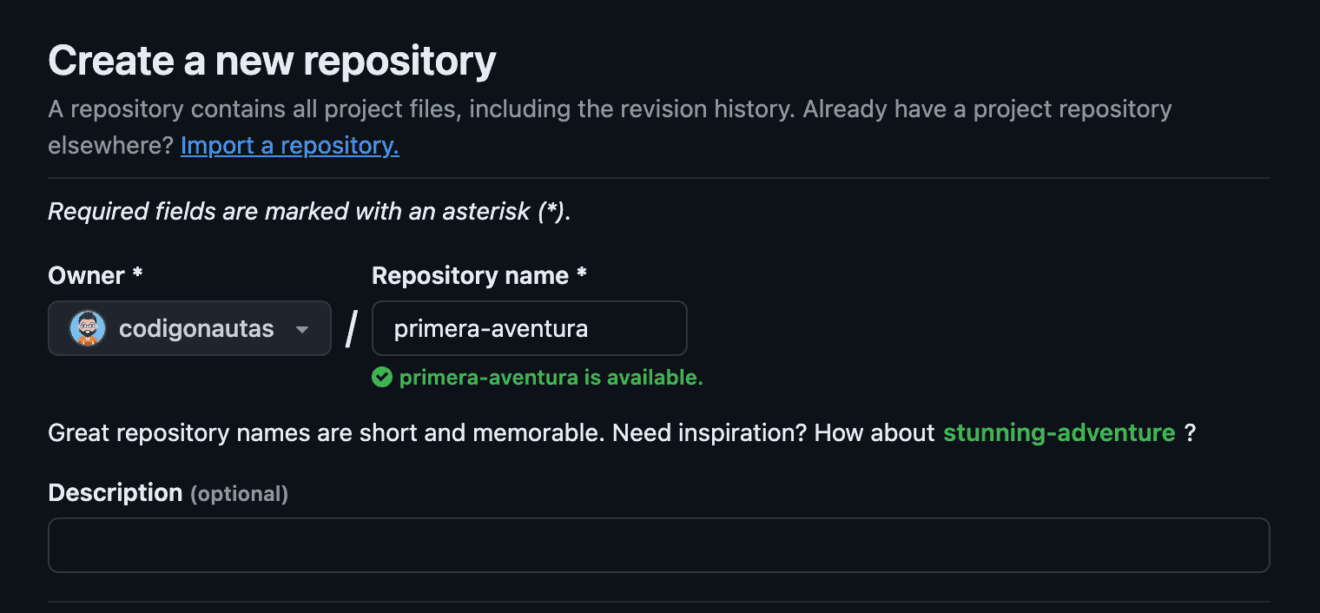Click the "A repository contains all project files" paragraph
The height and width of the screenshot is (613, 1320).
[x=610, y=127]
